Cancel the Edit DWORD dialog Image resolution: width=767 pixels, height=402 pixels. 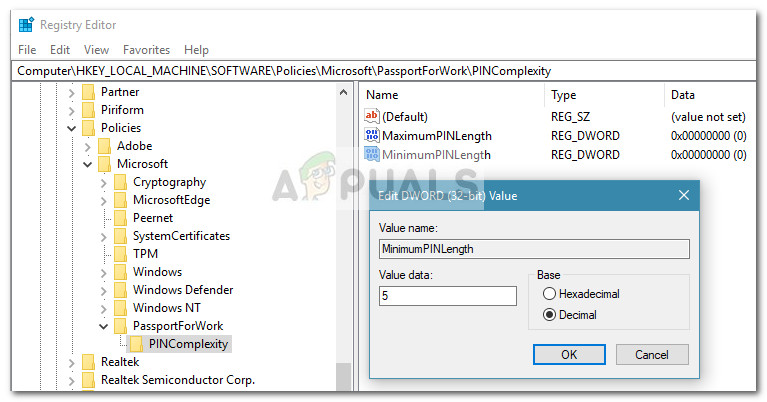pos(651,354)
